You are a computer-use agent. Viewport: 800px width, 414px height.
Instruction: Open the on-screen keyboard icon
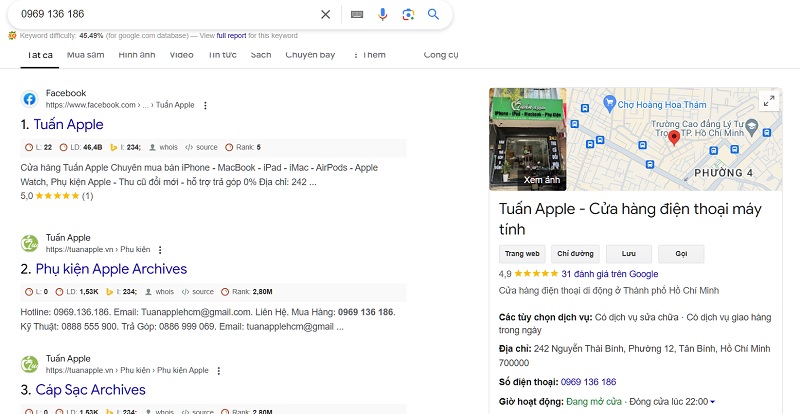click(357, 14)
